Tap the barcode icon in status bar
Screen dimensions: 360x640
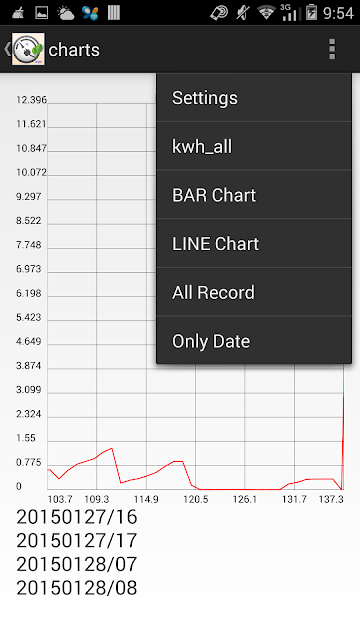click(x=114, y=13)
